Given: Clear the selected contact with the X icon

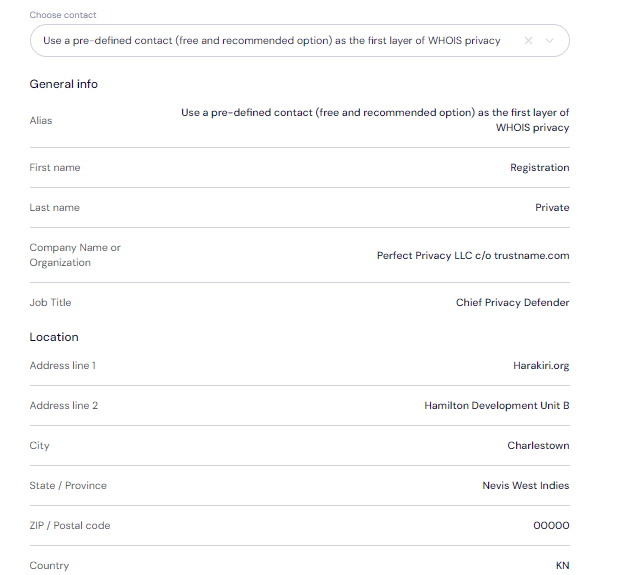Looking at the screenshot, I should point(528,41).
